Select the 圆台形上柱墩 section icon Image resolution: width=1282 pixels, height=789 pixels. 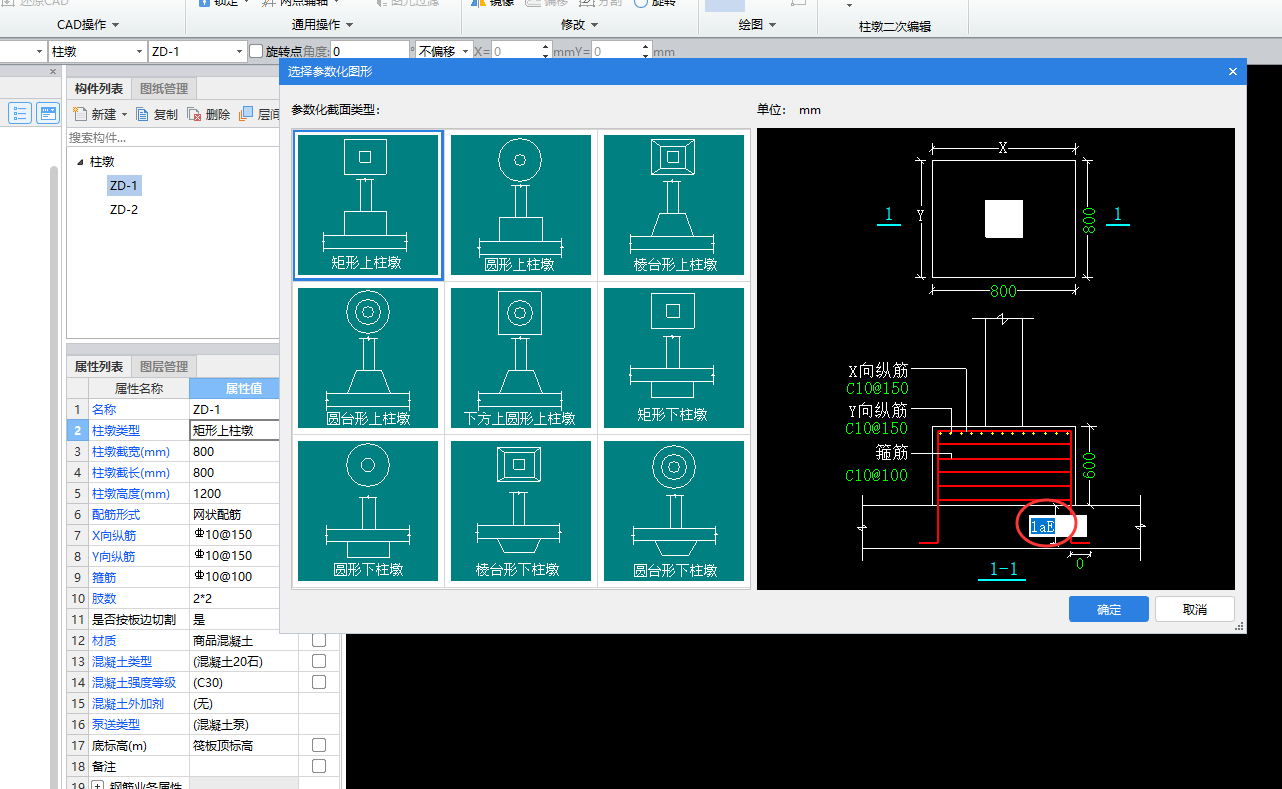(x=368, y=358)
